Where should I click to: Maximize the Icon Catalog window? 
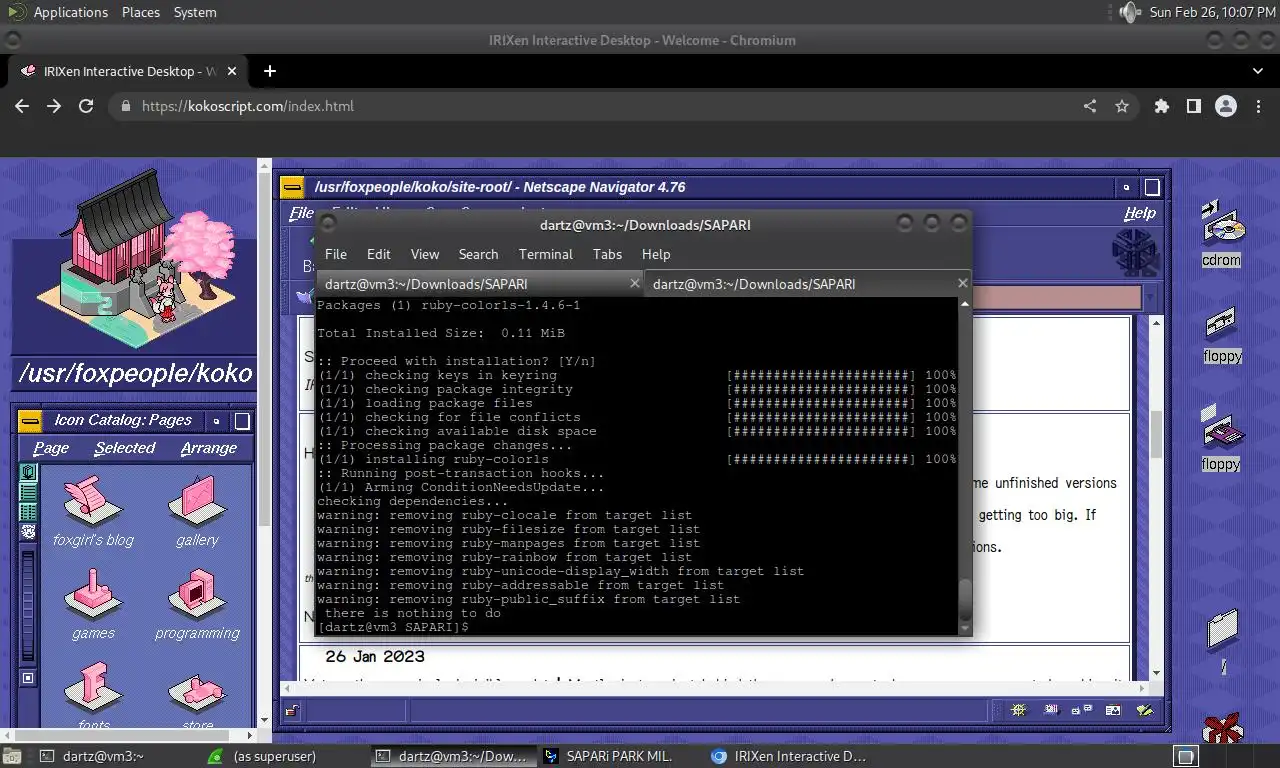[241, 420]
